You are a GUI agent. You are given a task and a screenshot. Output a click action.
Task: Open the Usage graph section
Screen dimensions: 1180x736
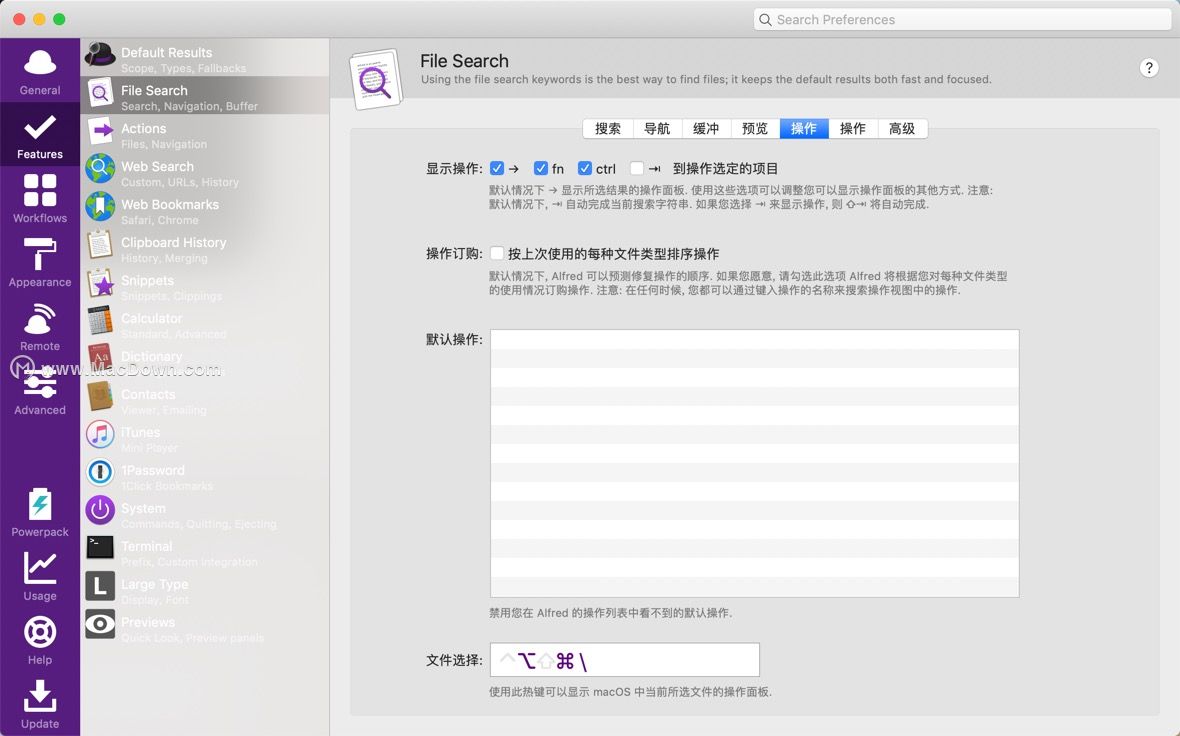pyautogui.click(x=40, y=577)
